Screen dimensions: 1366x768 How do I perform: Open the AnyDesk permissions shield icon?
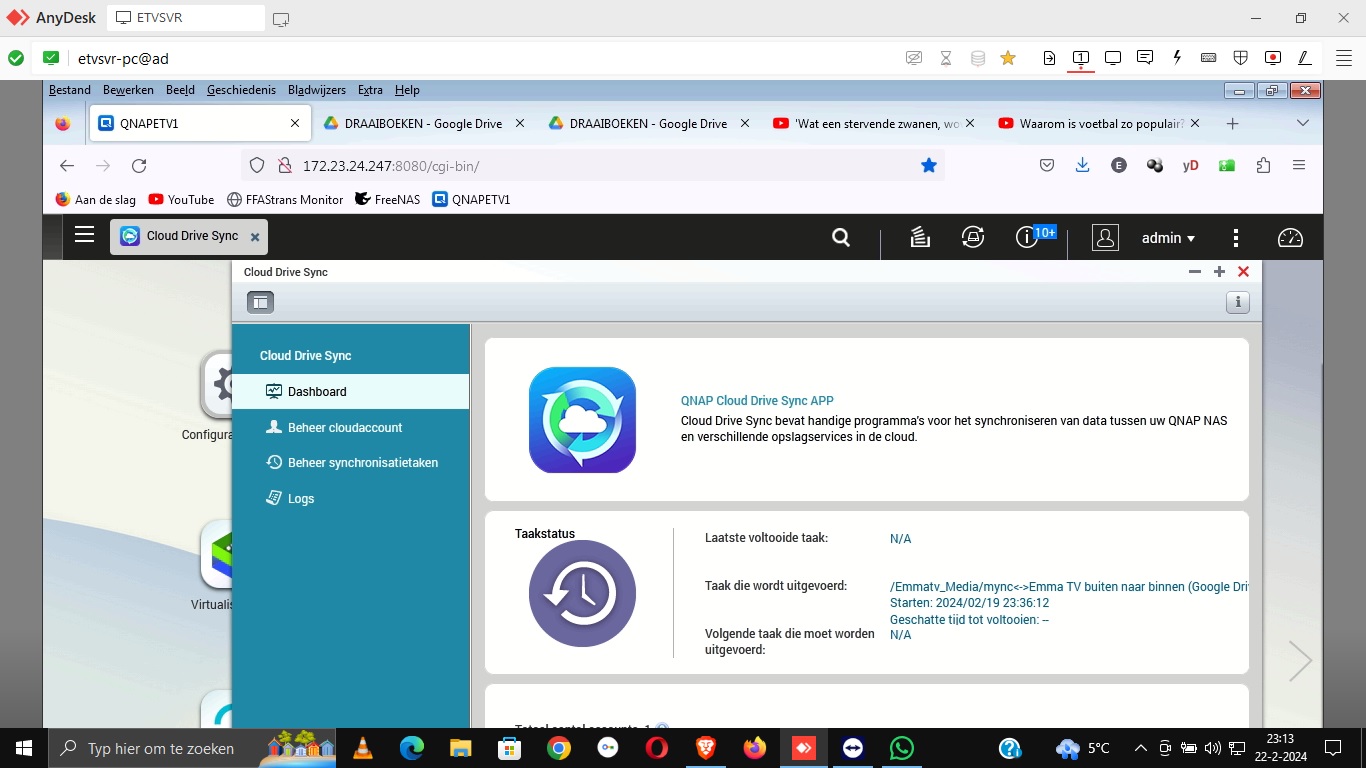(x=1240, y=58)
